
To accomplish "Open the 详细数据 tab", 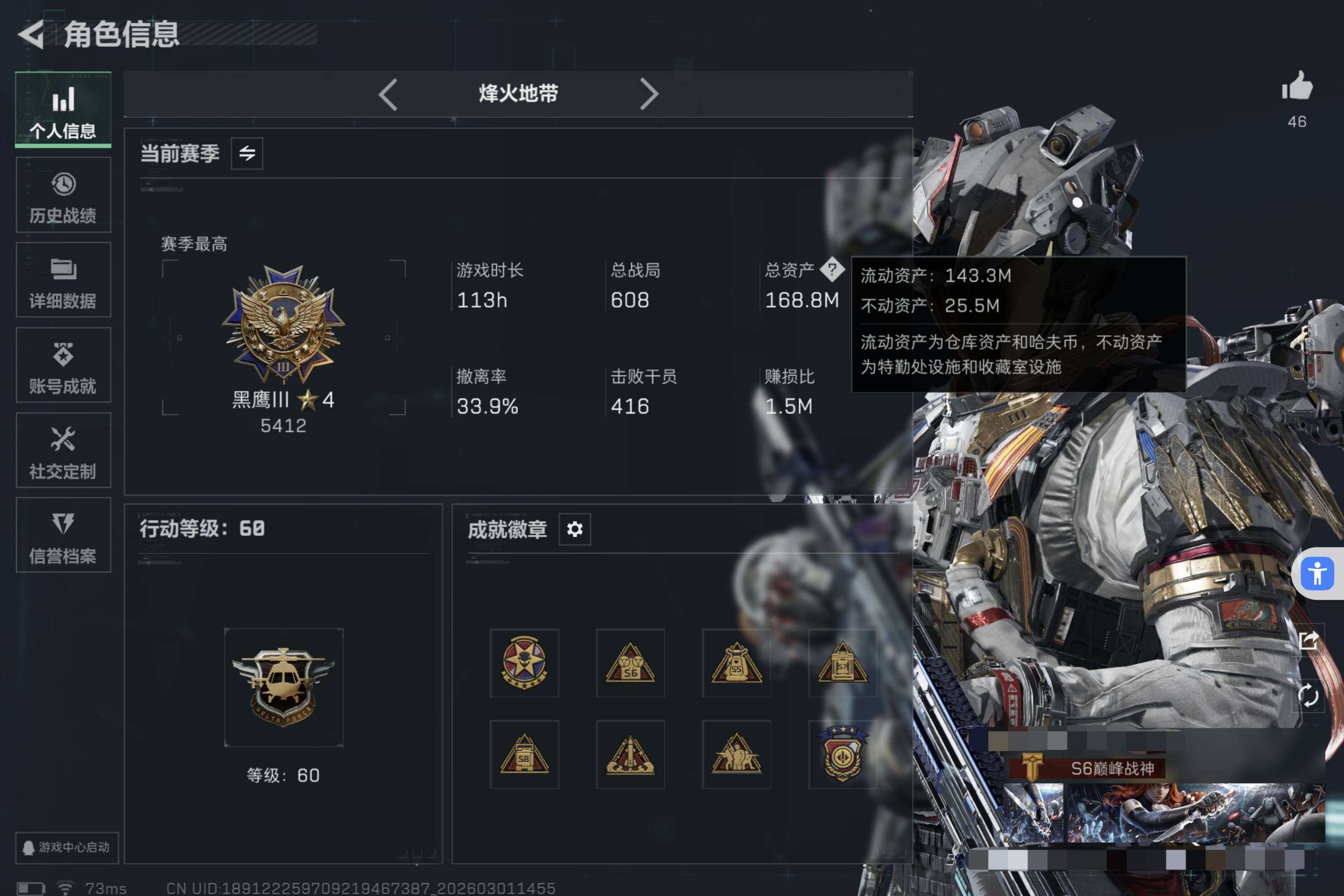I will pyautogui.click(x=63, y=280).
